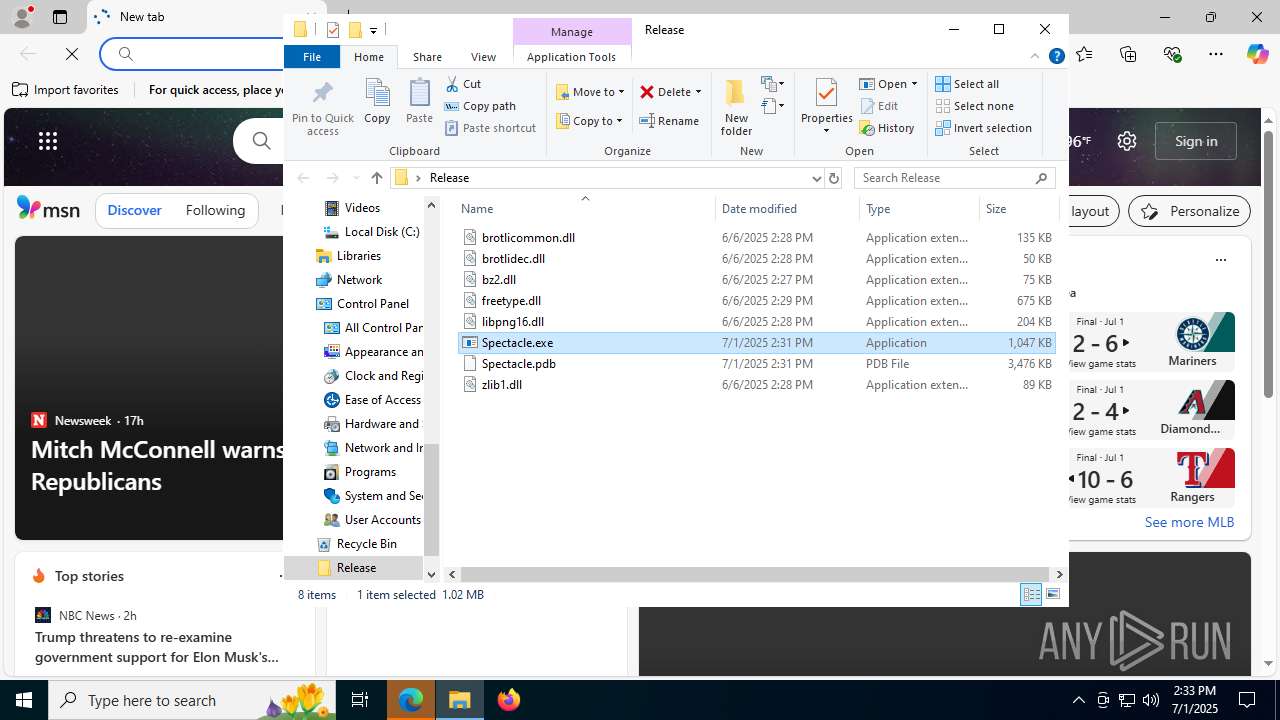Click Invert selection
The width and height of the screenshot is (1280, 720).
(x=983, y=128)
